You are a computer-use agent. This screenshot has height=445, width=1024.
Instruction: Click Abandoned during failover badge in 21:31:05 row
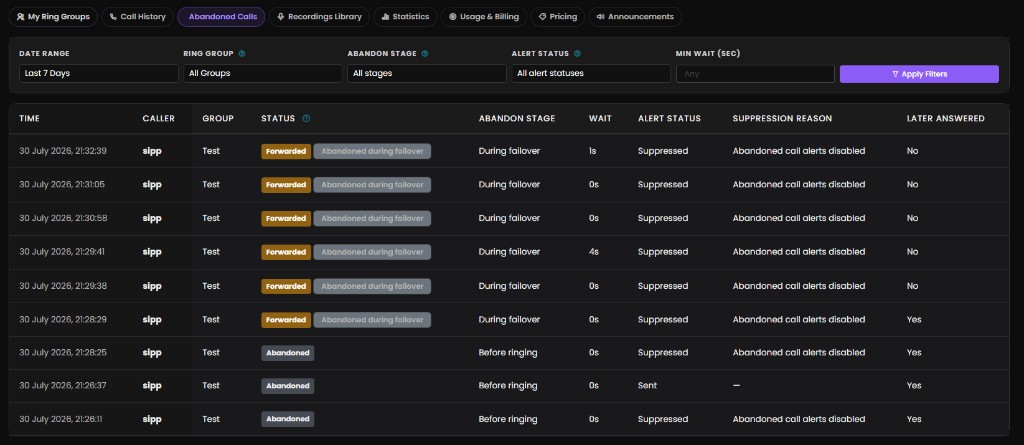click(372, 185)
